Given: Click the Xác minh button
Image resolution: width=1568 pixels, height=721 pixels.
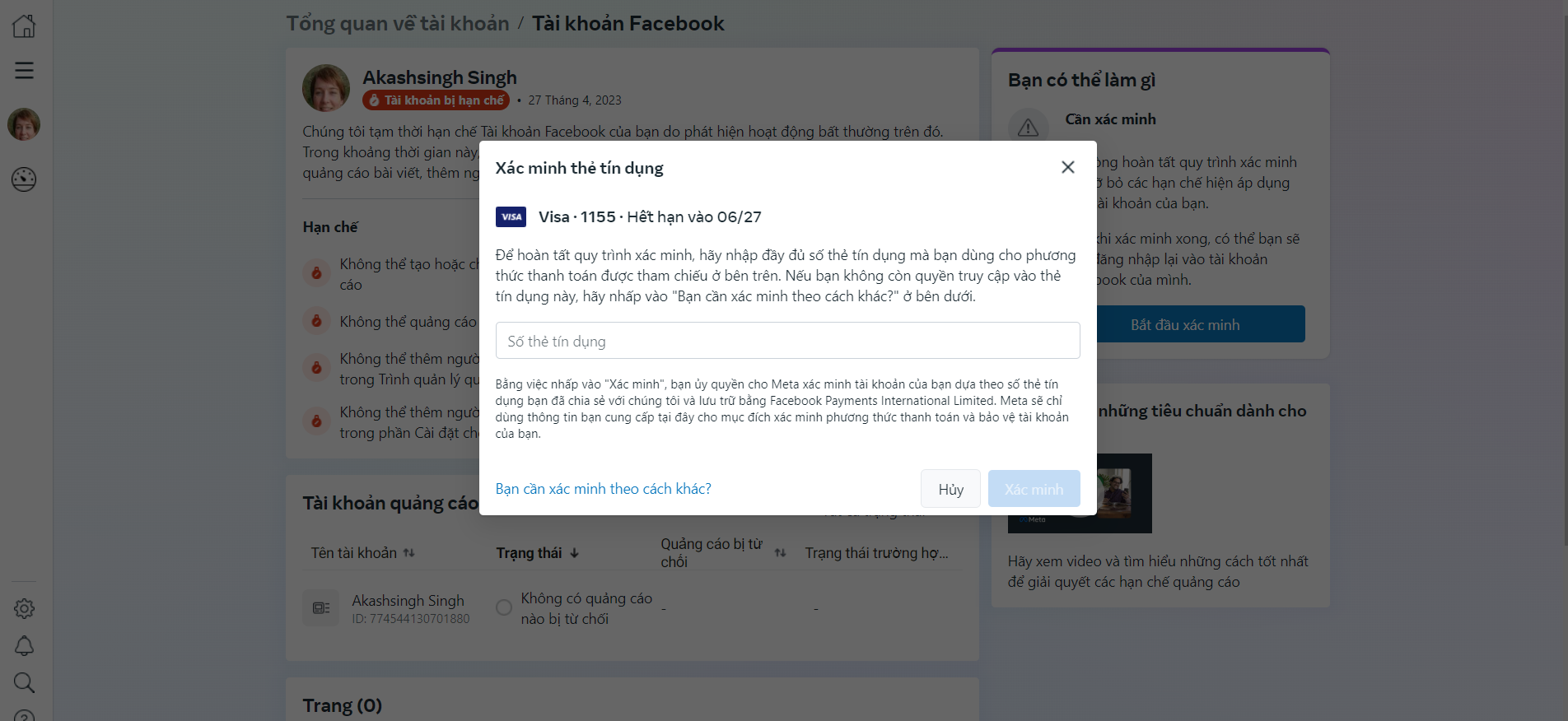Looking at the screenshot, I should click(x=1034, y=489).
